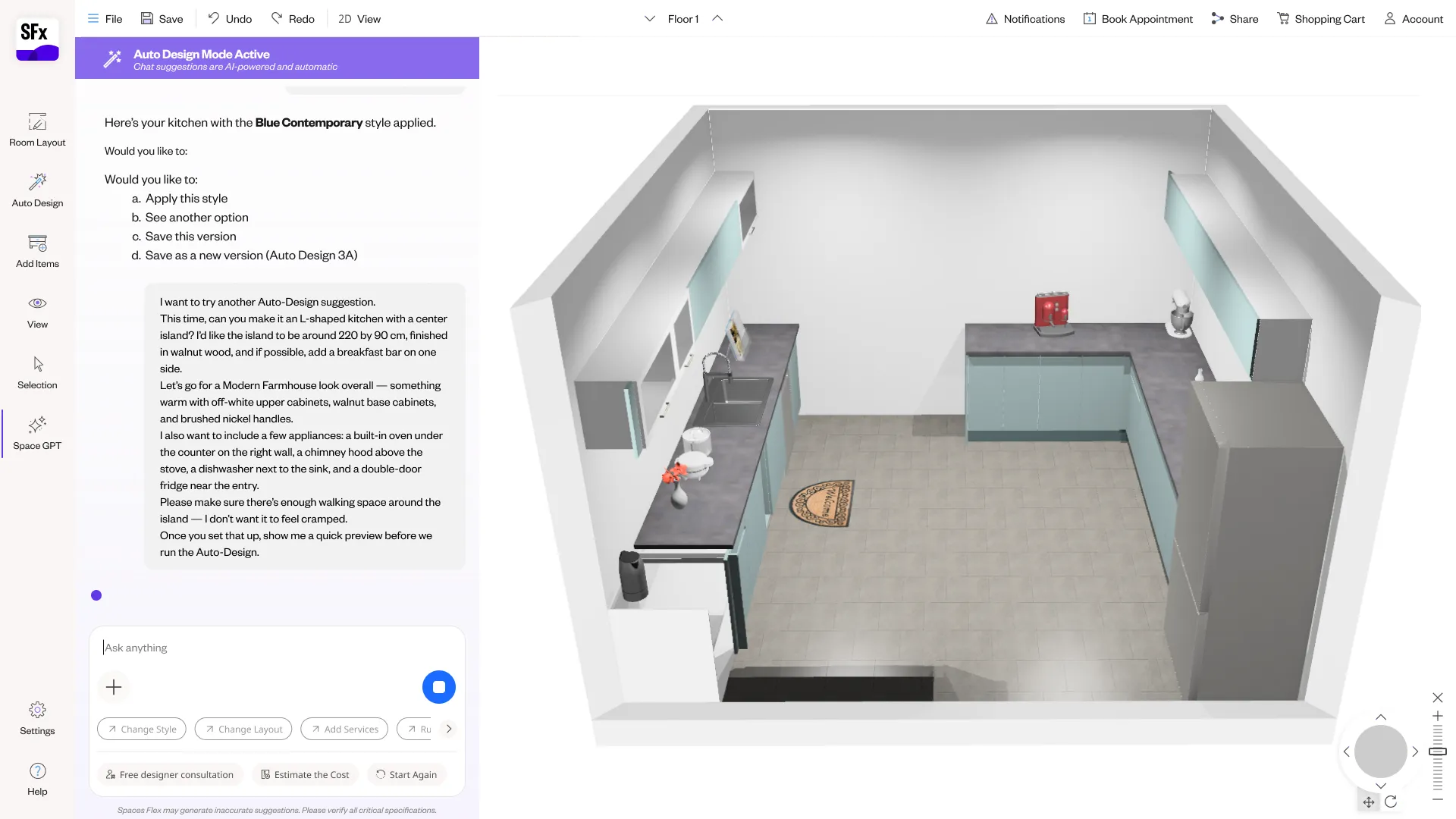Switch to the 2D View
This screenshot has height=819, width=1456.
pyautogui.click(x=359, y=19)
